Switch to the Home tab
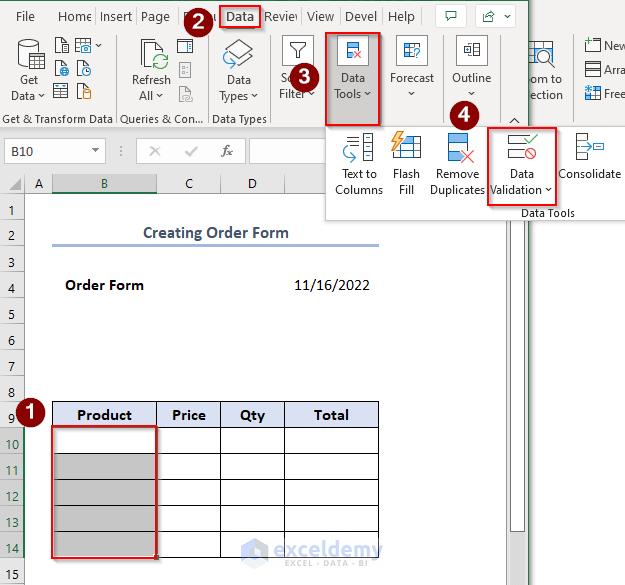 [x=75, y=17]
